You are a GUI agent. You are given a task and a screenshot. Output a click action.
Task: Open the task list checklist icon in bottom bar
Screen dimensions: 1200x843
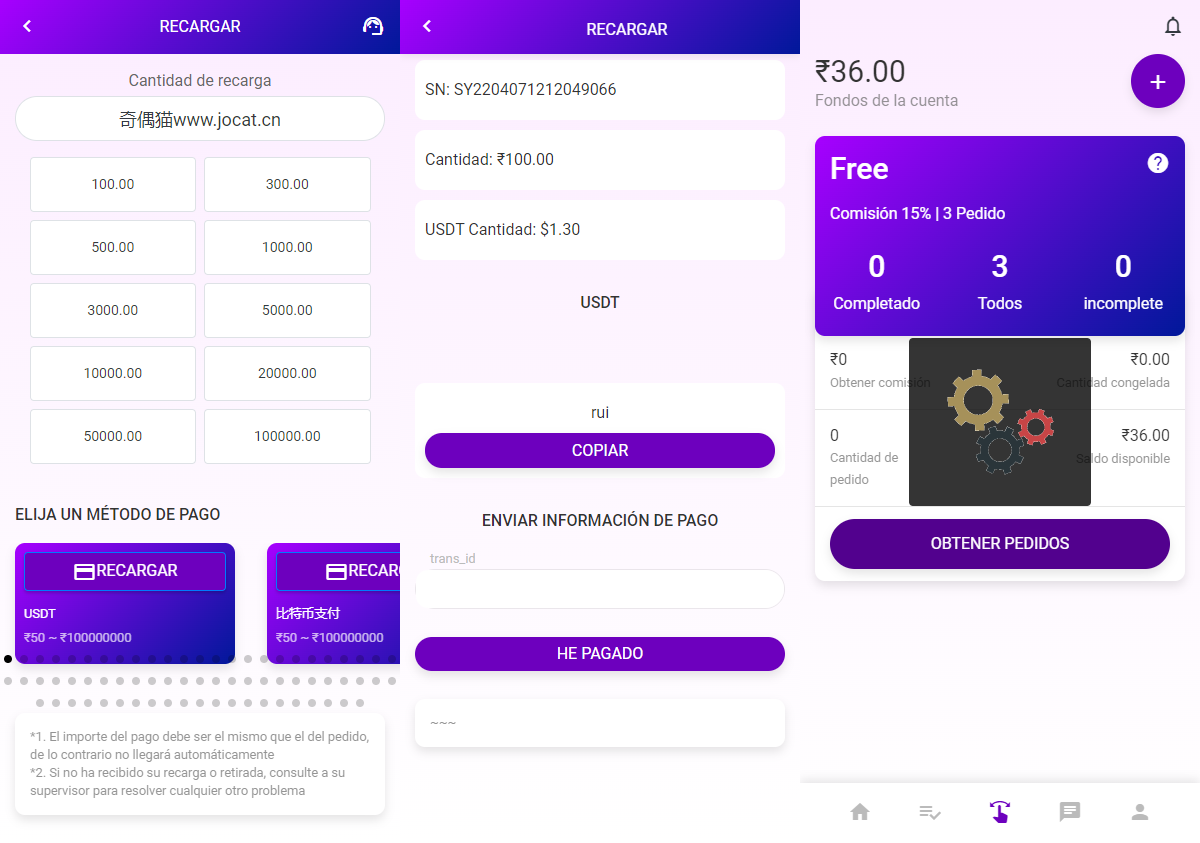(930, 812)
